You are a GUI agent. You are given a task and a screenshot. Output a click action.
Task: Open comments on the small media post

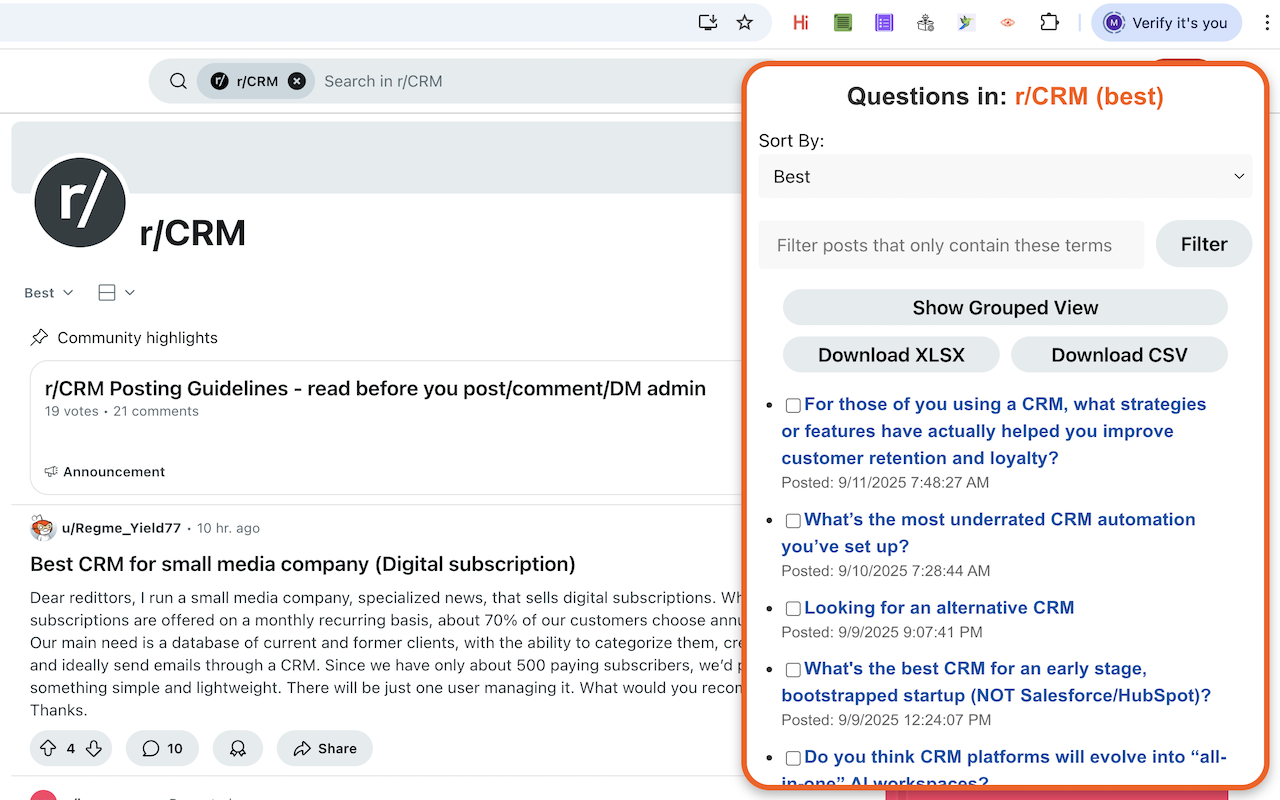(x=162, y=748)
